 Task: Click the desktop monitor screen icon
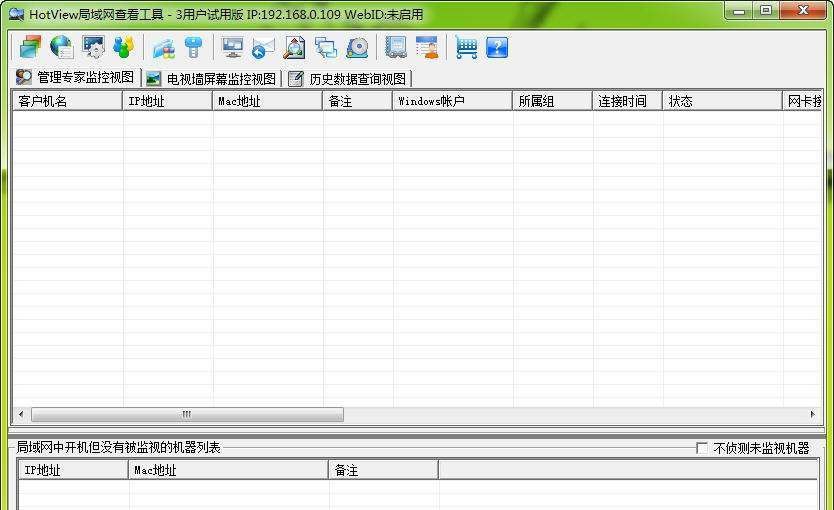click(x=232, y=47)
